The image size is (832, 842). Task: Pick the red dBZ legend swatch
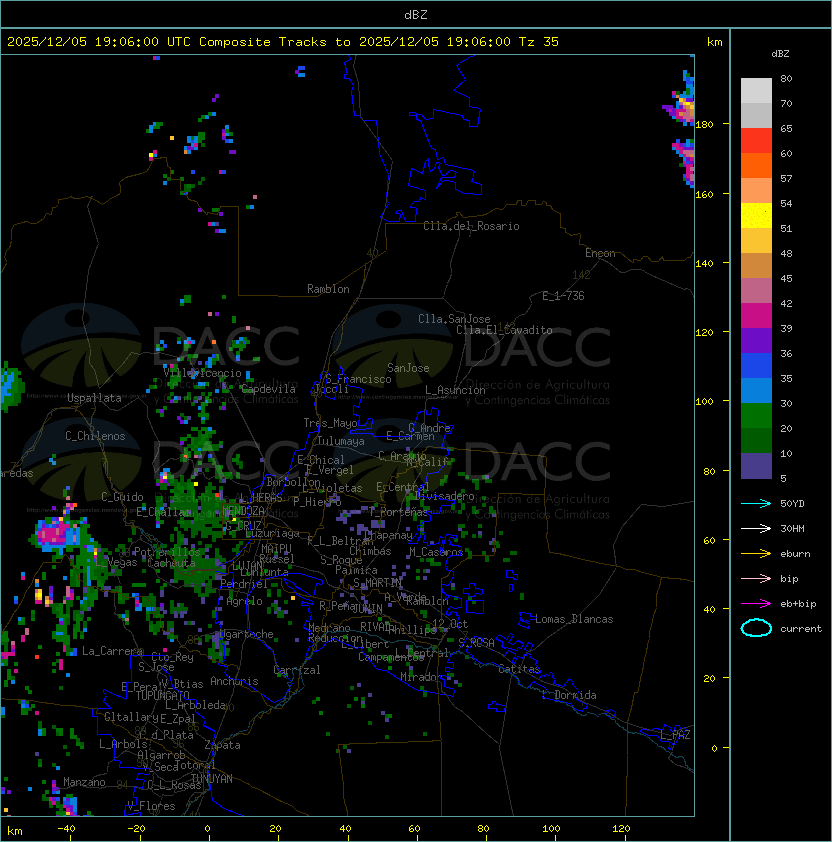[756, 141]
